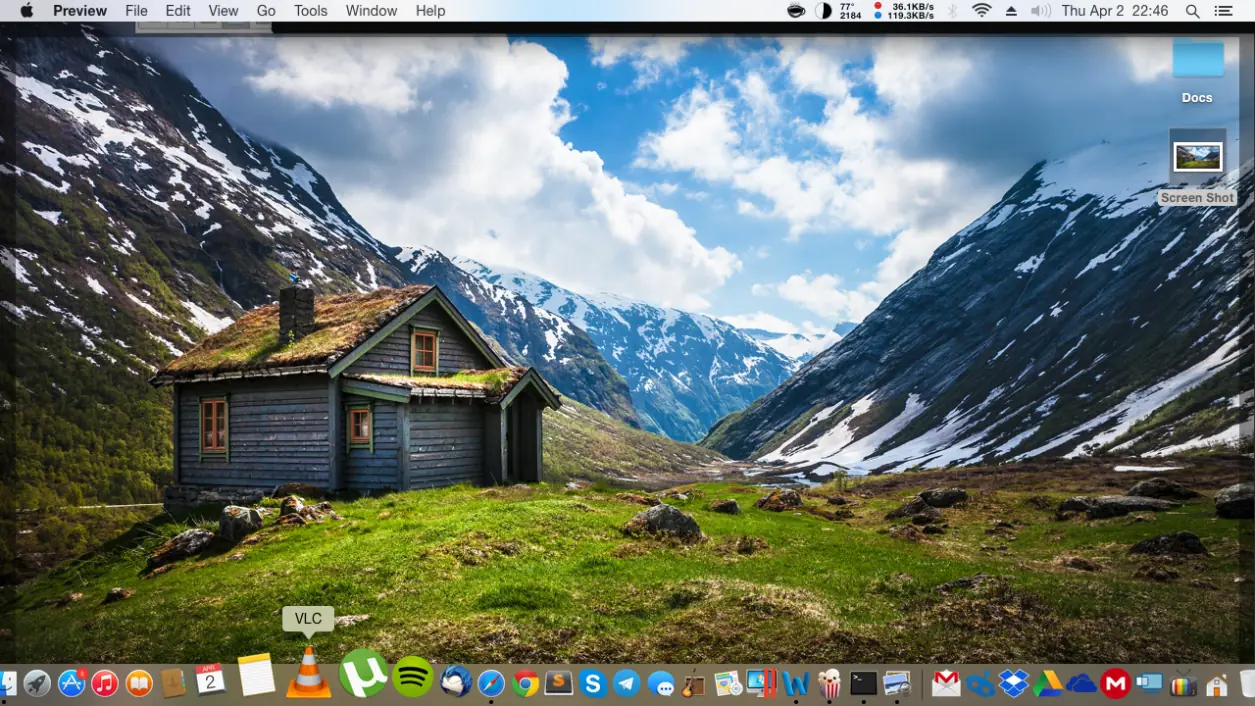Viewport: 1255px width, 706px height.
Task: Open Thunderbird mail from the Dock
Action: [456, 682]
